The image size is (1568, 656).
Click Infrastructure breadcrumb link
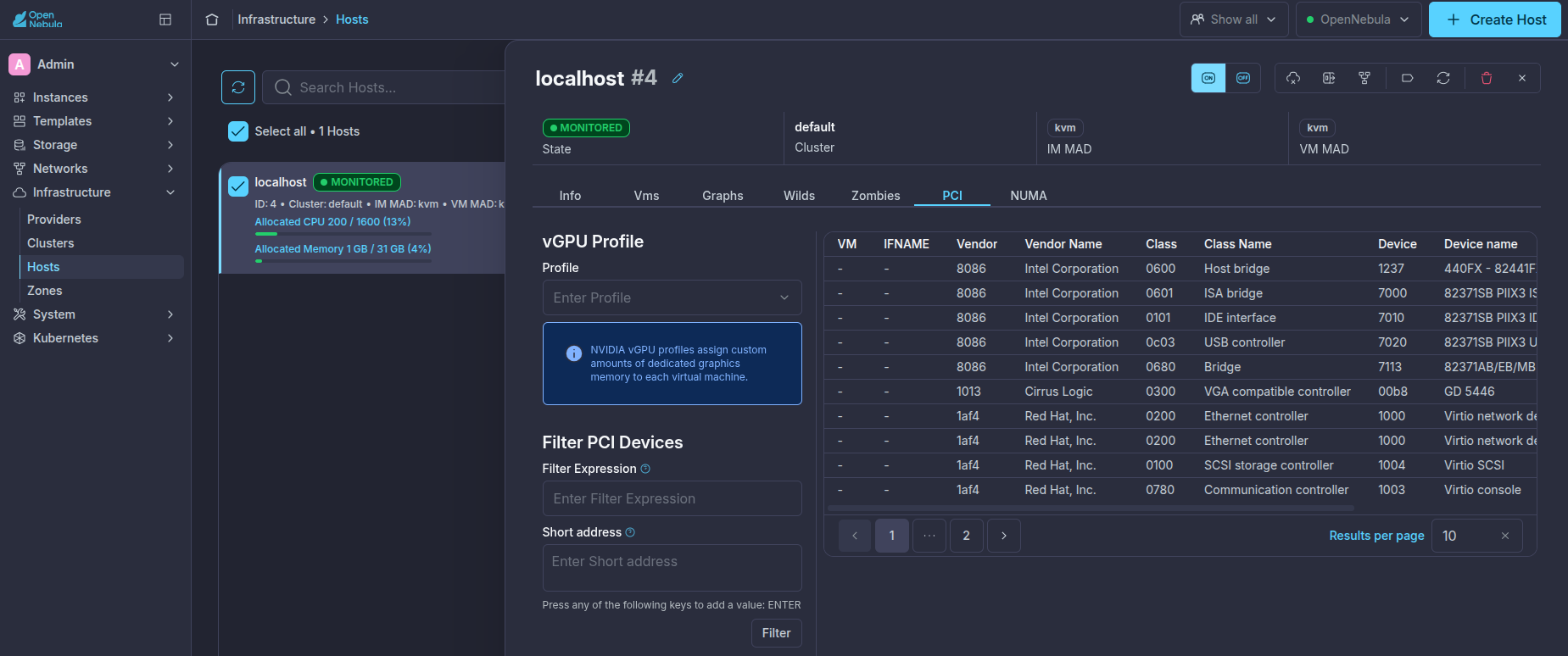coord(276,19)
